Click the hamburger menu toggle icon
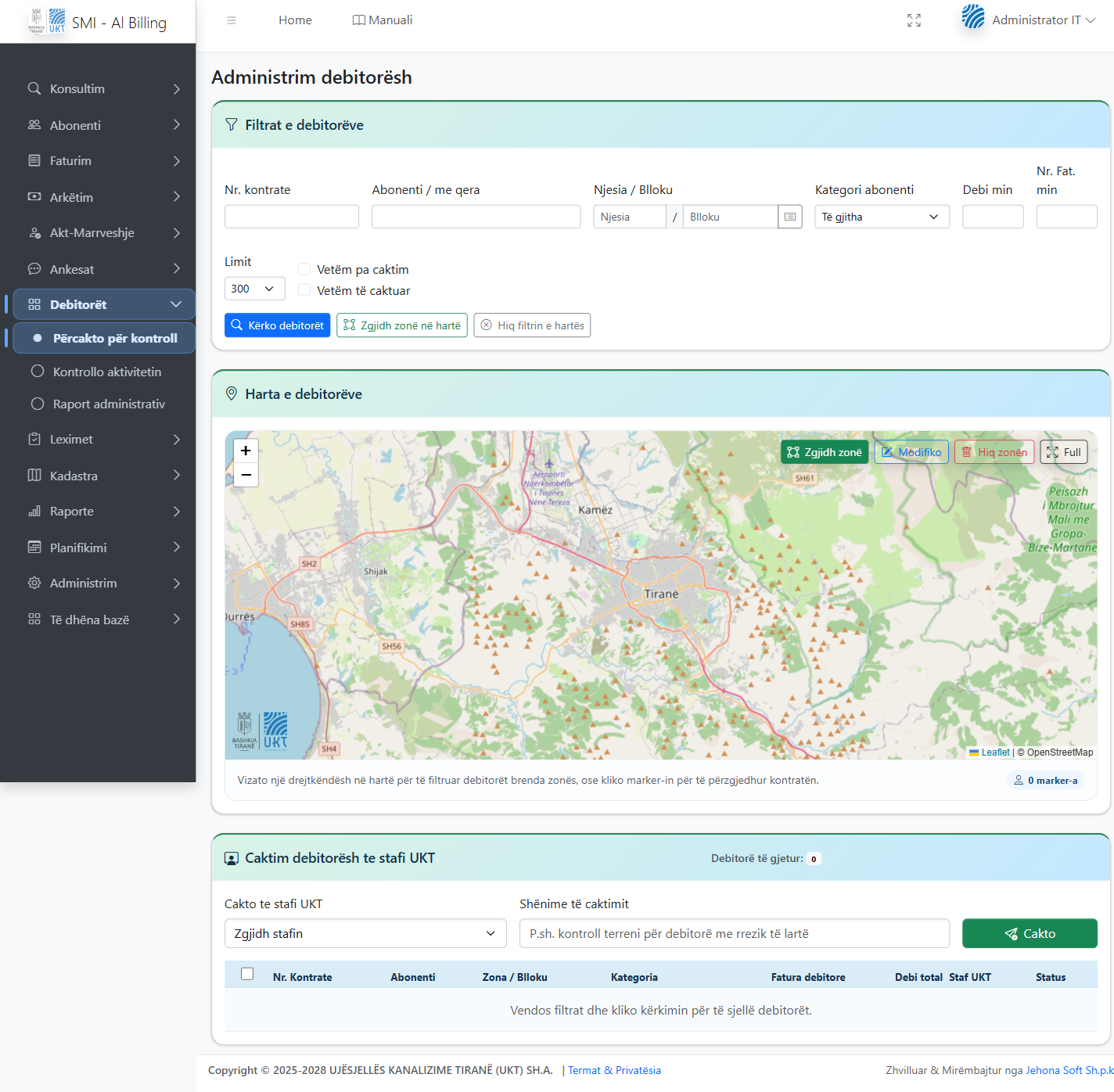 pos(232,20)
